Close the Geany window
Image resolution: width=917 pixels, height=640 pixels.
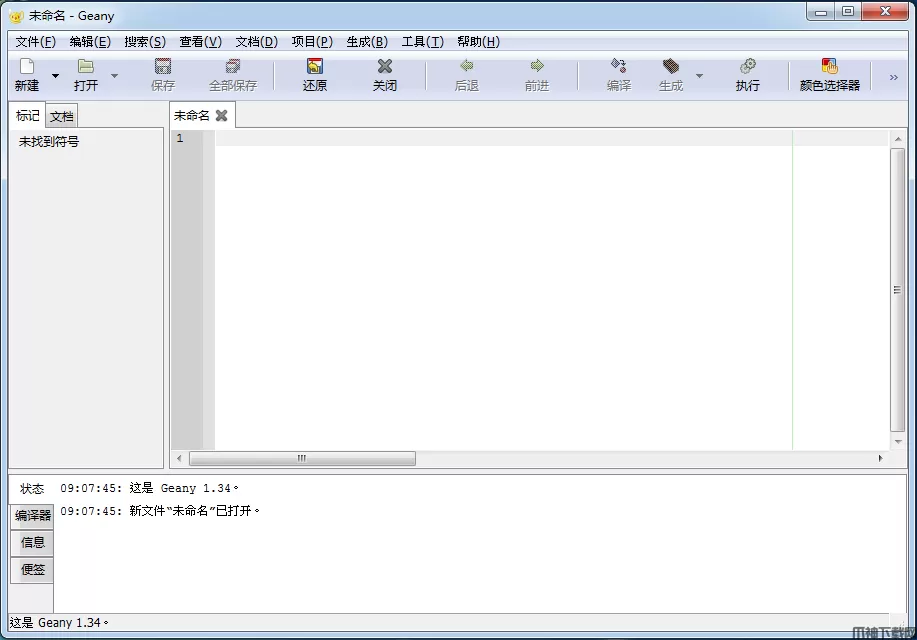pyautogui.click(x=885, y=12)
